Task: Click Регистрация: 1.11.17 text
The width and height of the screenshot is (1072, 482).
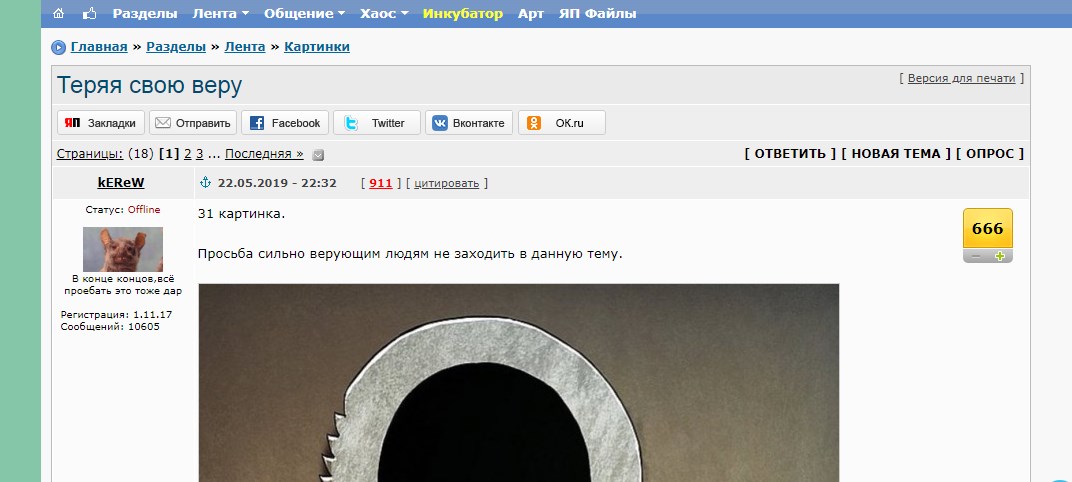Action: click(x=116, y=315)
